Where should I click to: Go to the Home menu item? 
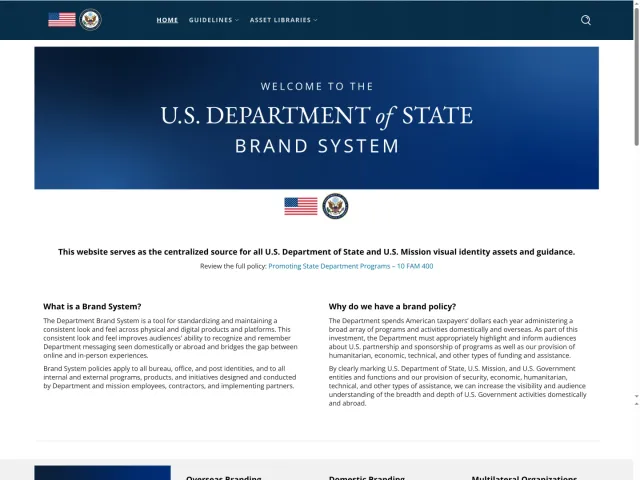click(x=167, y=20)
